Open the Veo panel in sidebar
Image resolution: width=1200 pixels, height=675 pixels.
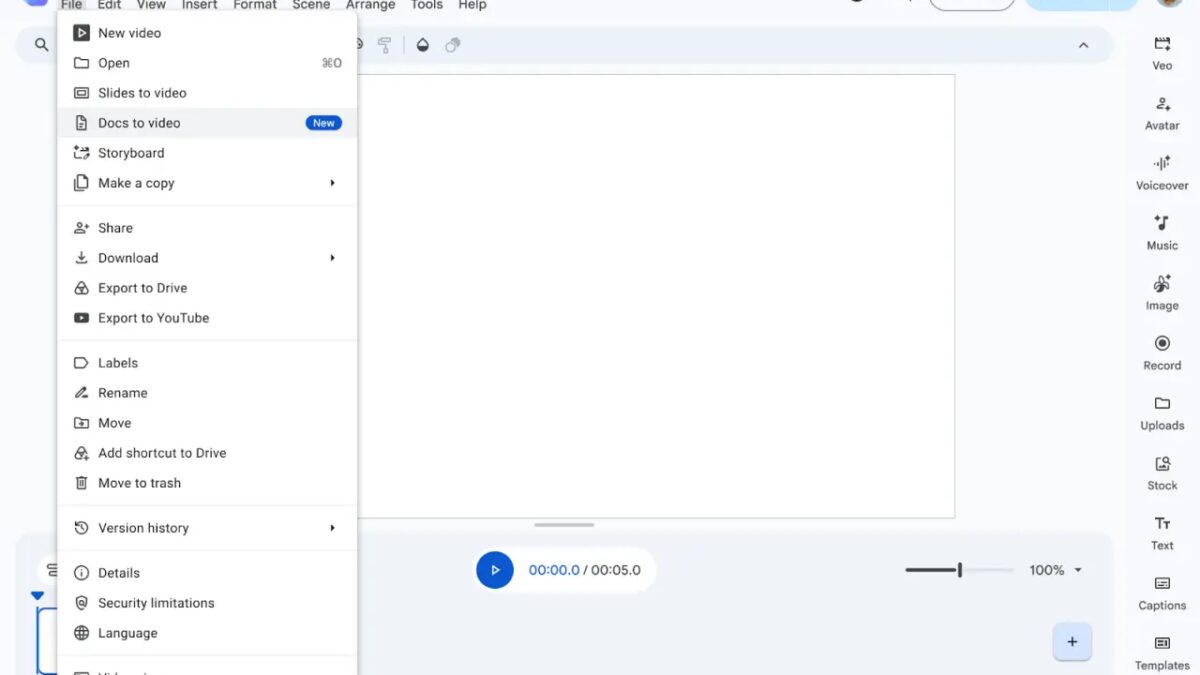[1162, 53]
